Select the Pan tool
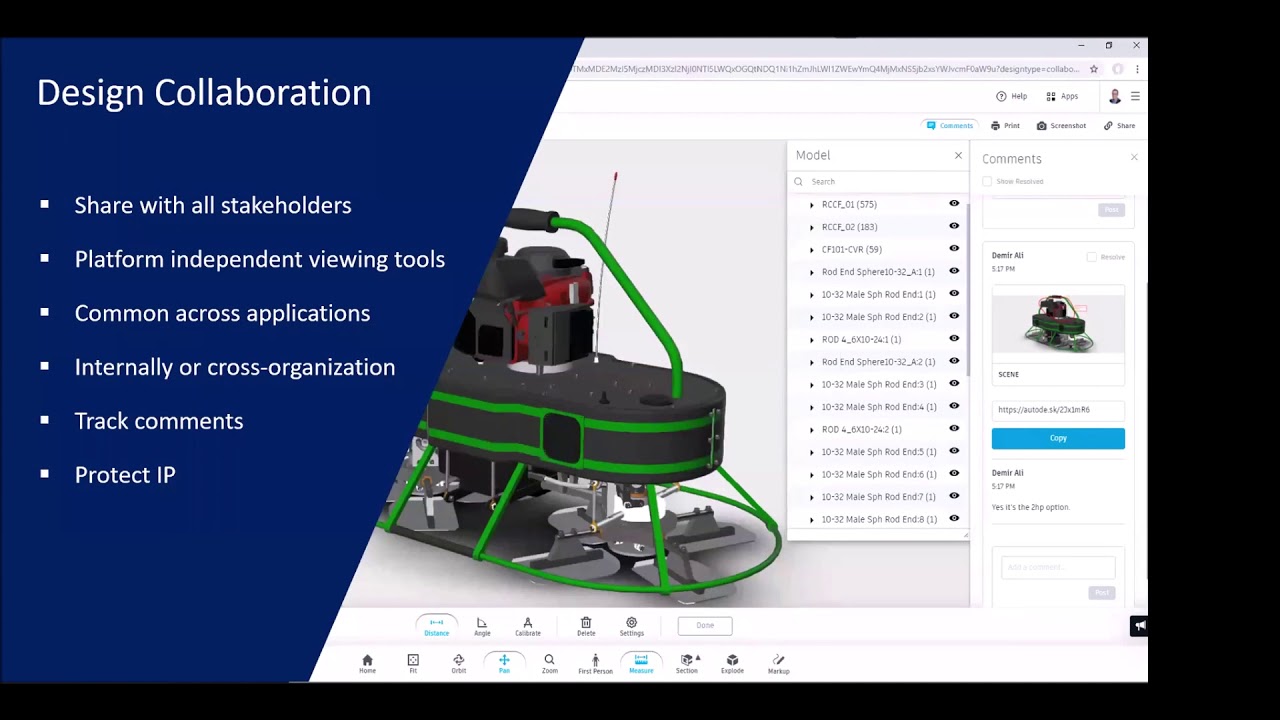The height and width of the screenshot is (720, 1280). (504, 663)
